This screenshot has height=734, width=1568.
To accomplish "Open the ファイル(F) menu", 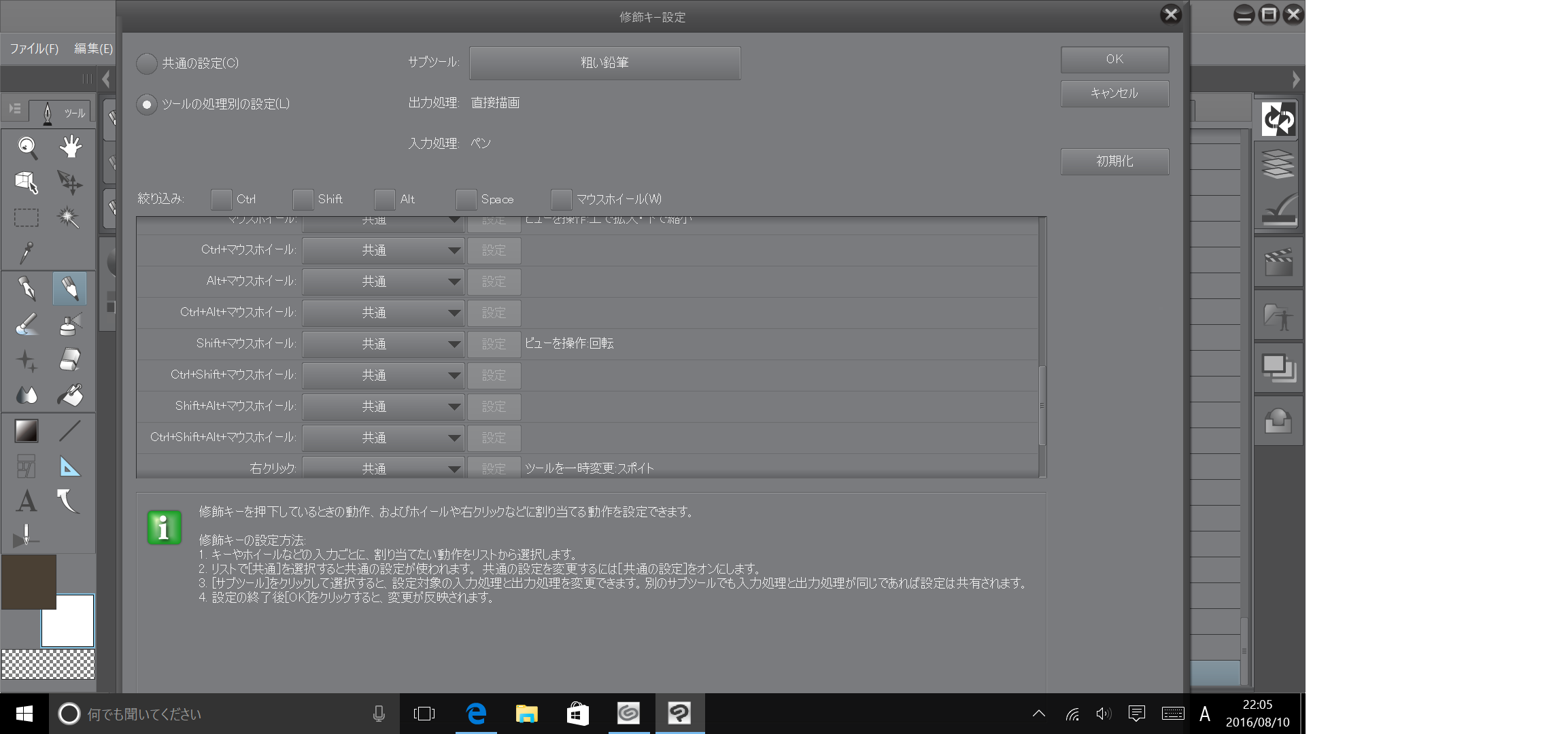I will click(x=34, y=49).
